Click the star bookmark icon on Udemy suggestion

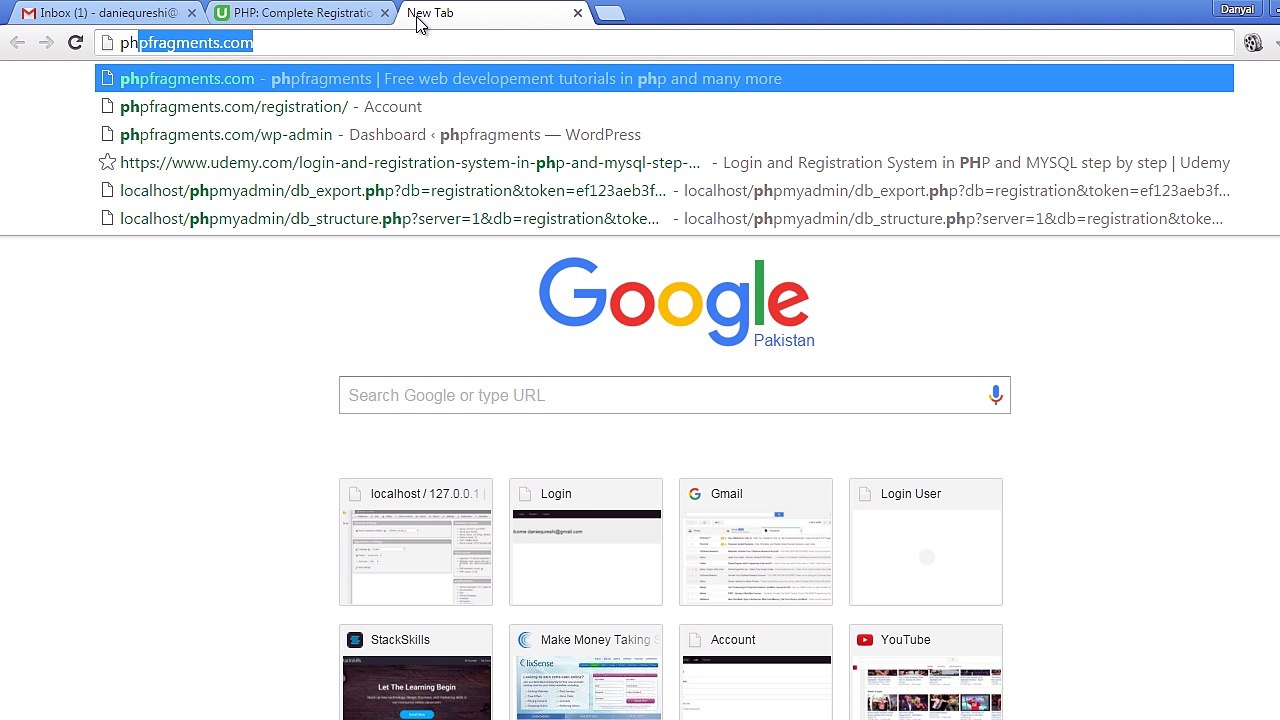click(x=107, y=162)
